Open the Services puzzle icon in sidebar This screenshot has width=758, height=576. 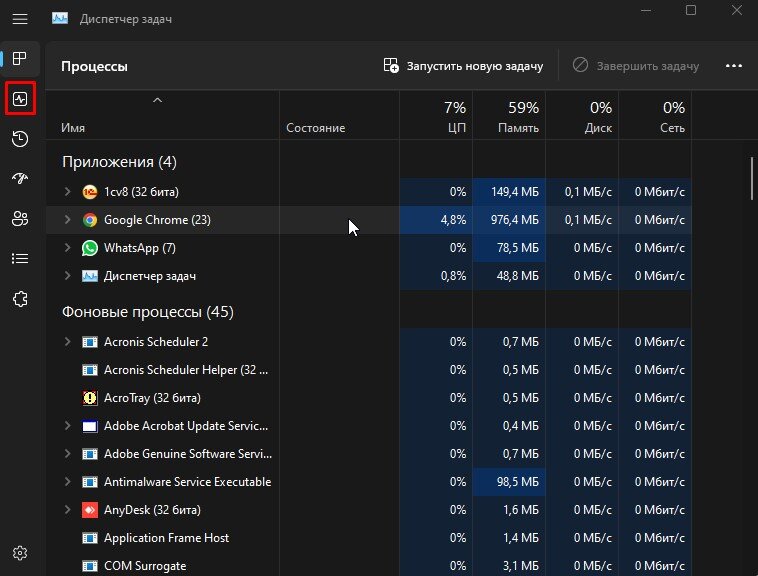click(20, 299)
